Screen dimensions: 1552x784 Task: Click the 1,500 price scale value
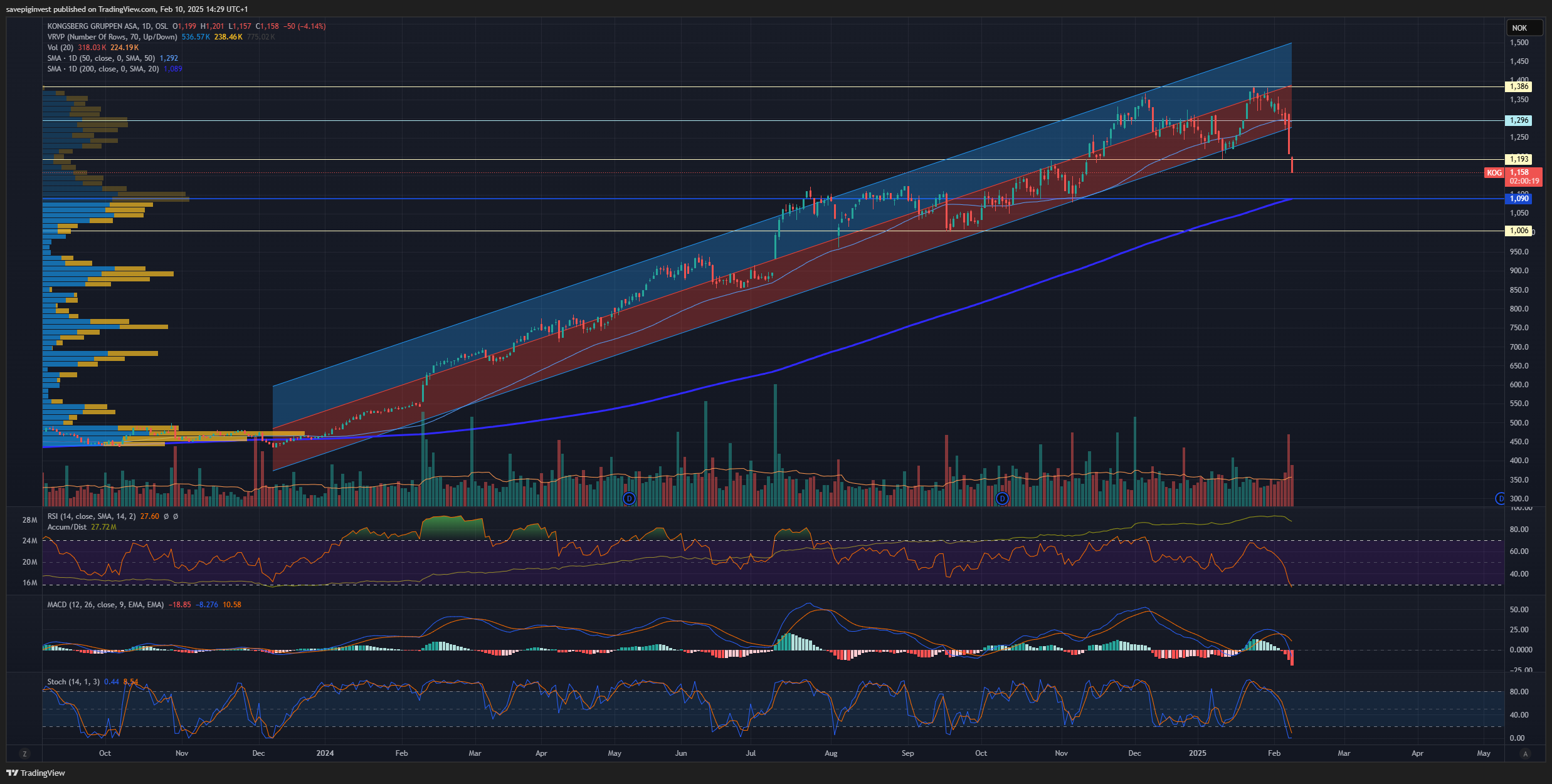coord(1519,43)
